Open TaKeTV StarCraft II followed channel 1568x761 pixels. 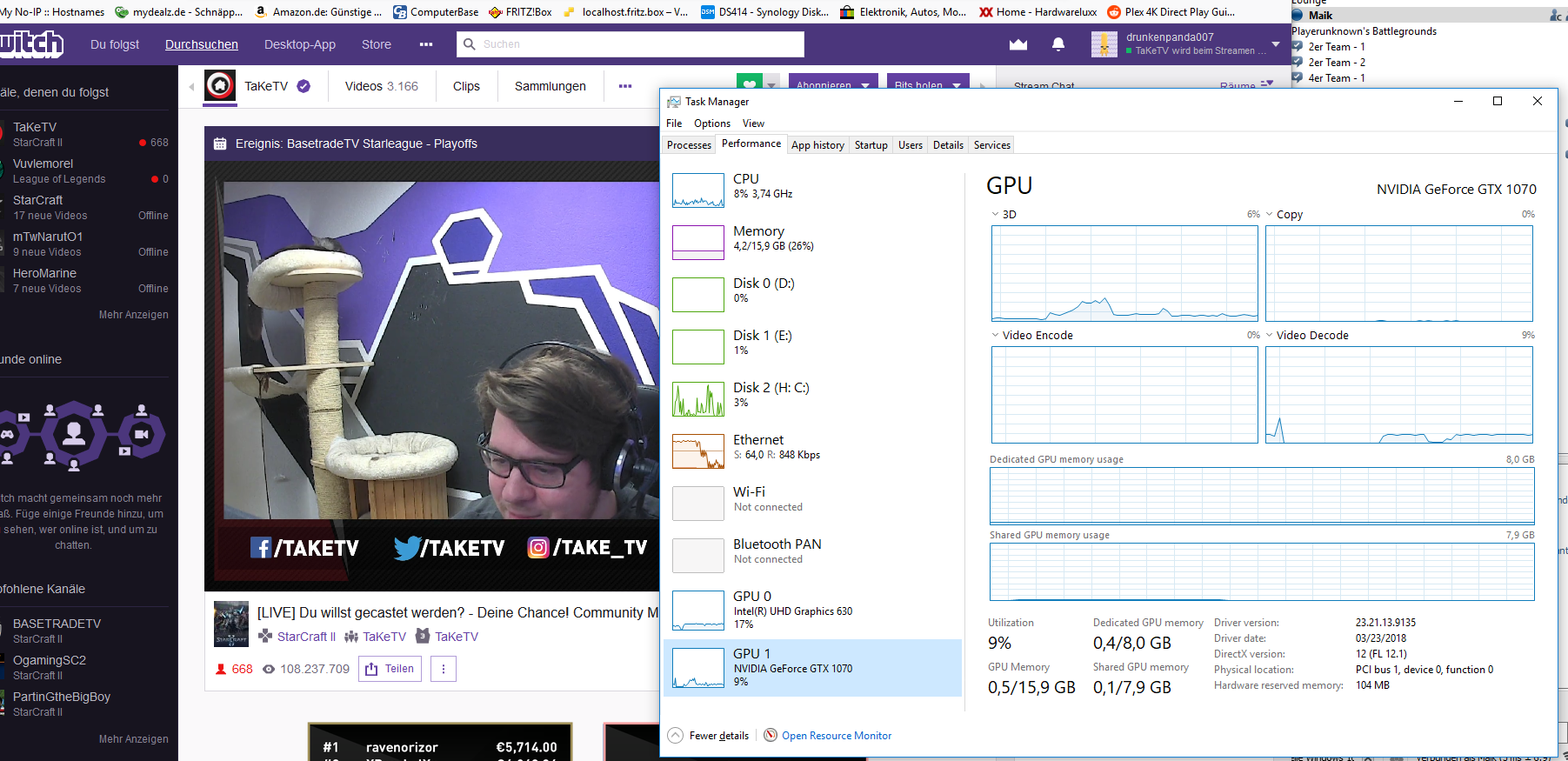pos(87,134)
